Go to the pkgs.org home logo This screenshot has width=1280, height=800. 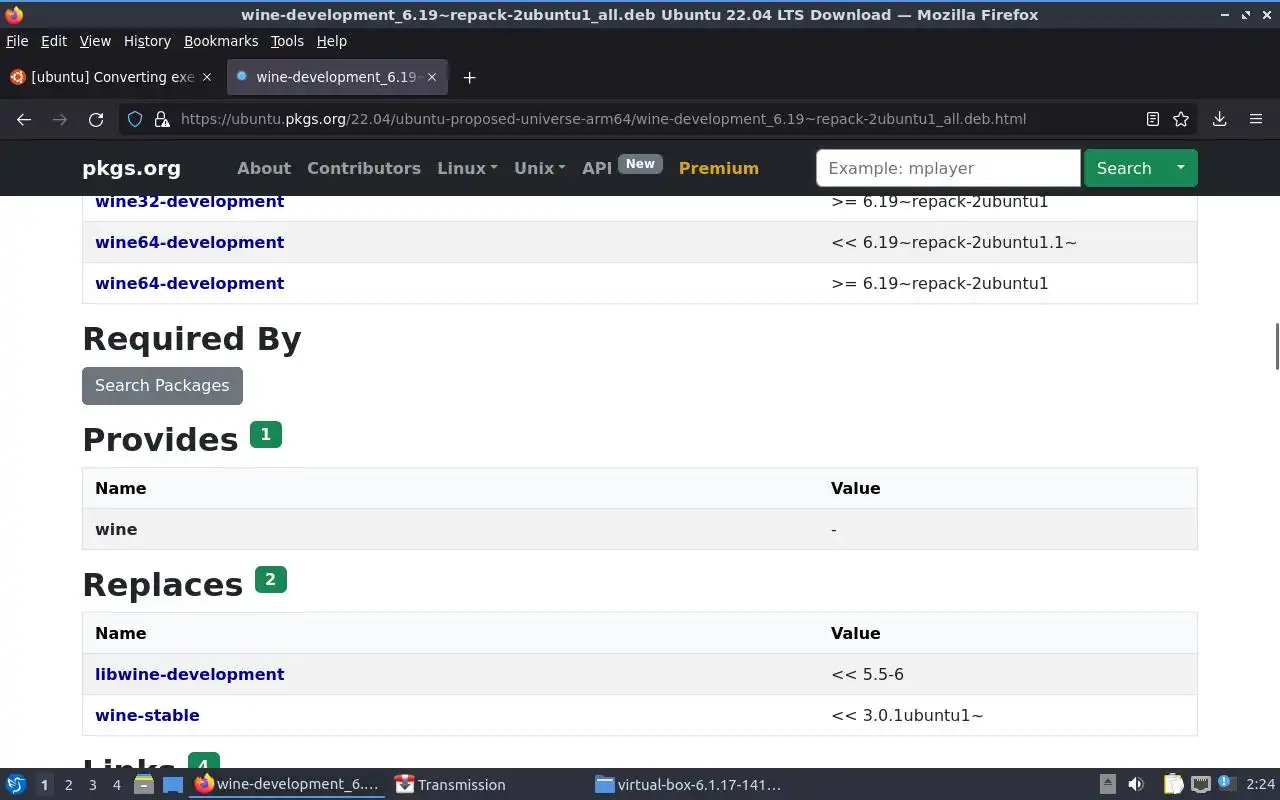click(131, 168)
